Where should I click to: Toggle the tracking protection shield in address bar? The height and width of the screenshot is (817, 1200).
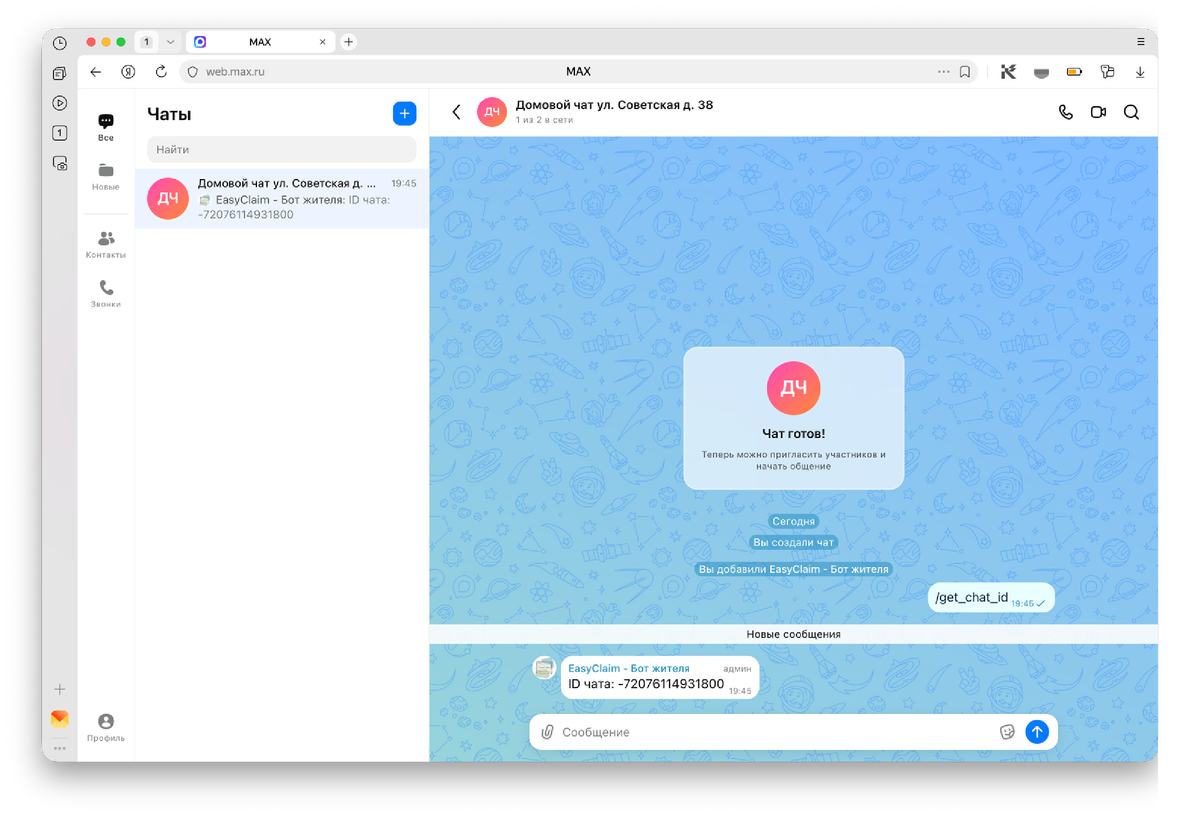(191, 71)
